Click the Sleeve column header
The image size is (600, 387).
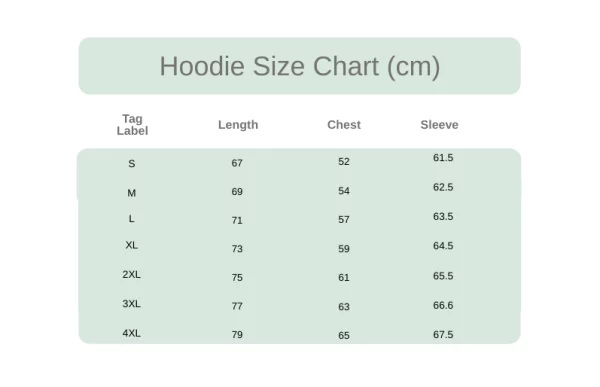click(439, 125)
